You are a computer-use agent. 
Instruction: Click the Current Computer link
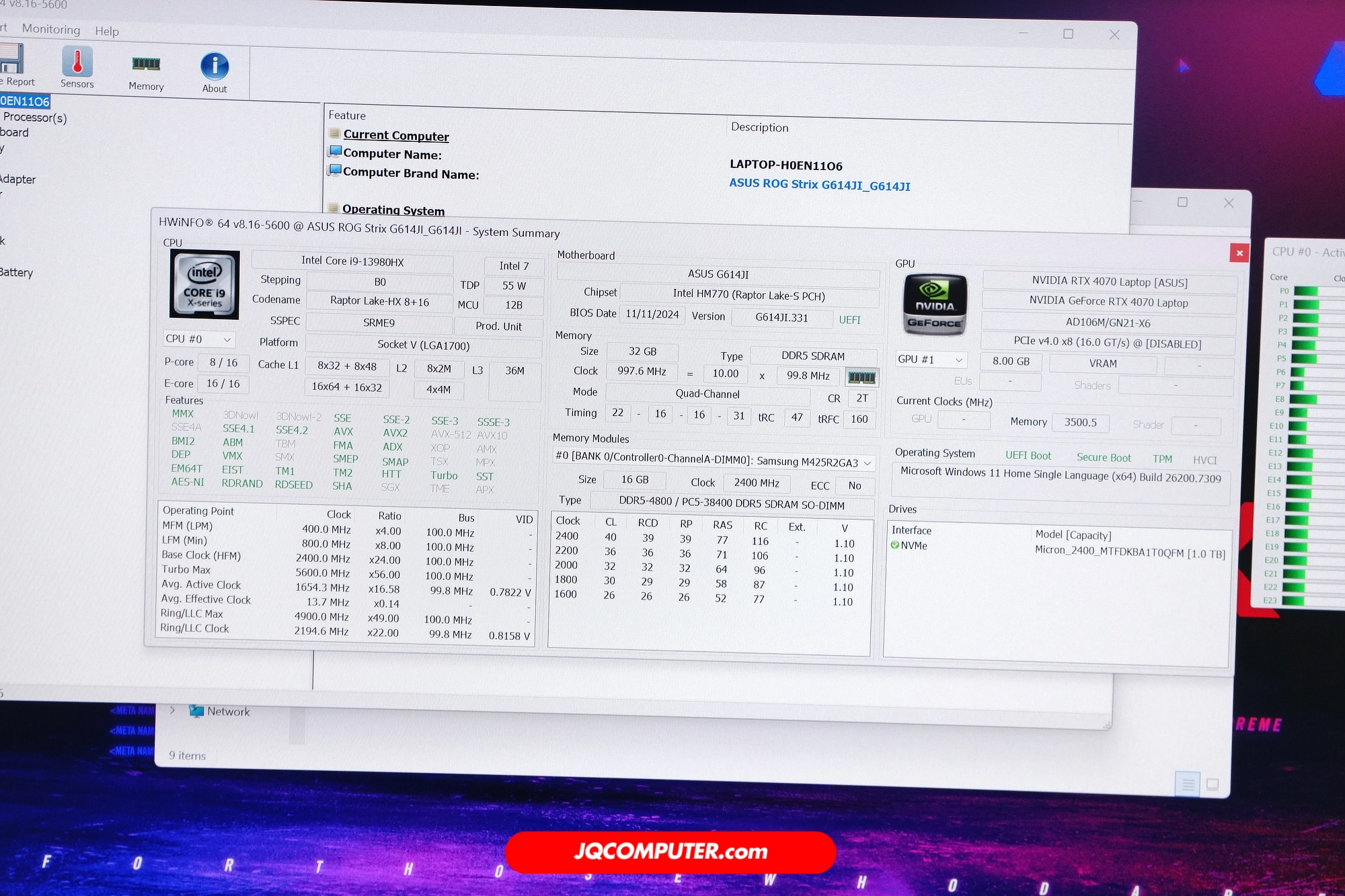pos(395,135)
